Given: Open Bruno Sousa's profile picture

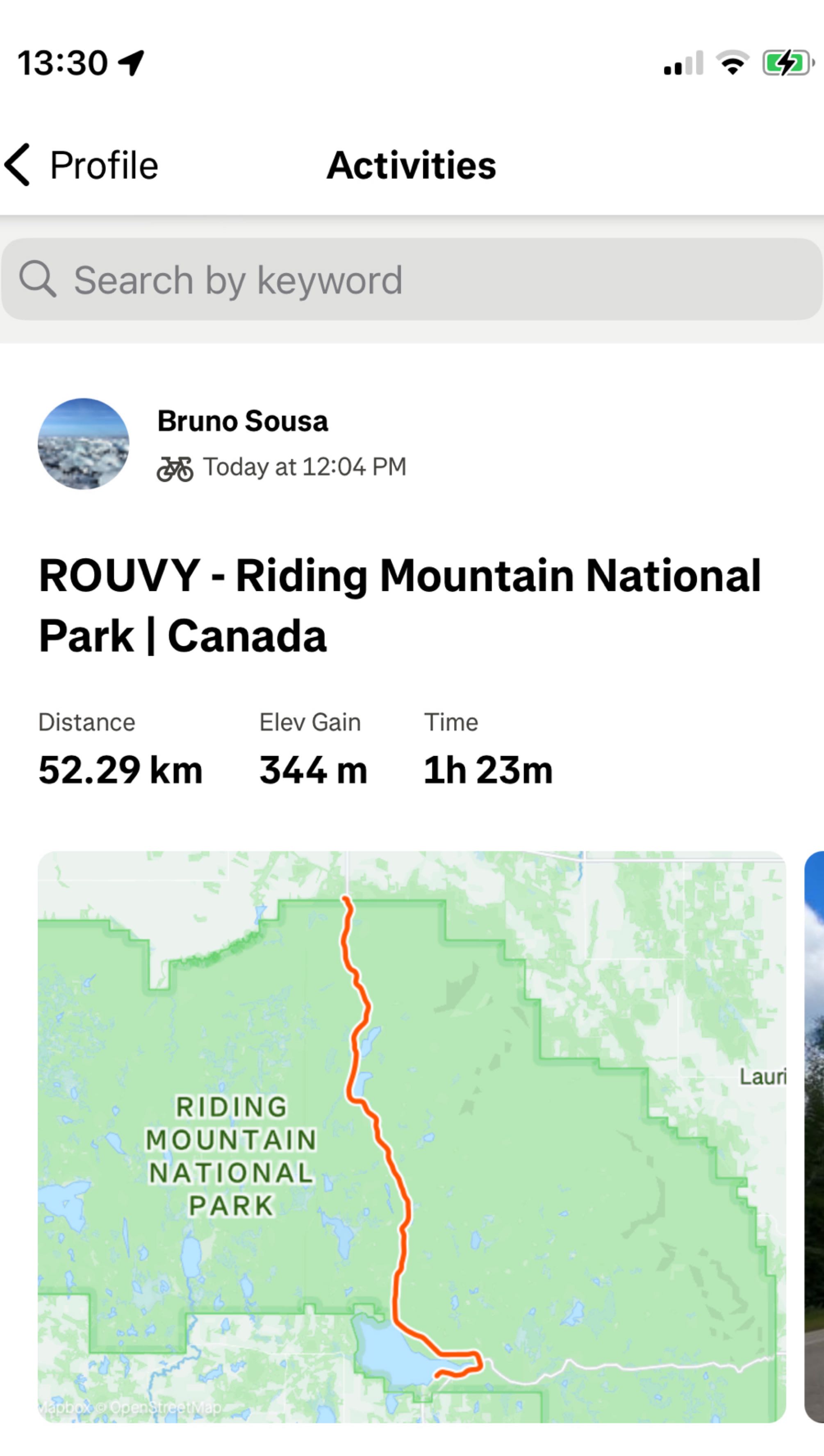Looking at the screenshot, I should pos(83,444).
